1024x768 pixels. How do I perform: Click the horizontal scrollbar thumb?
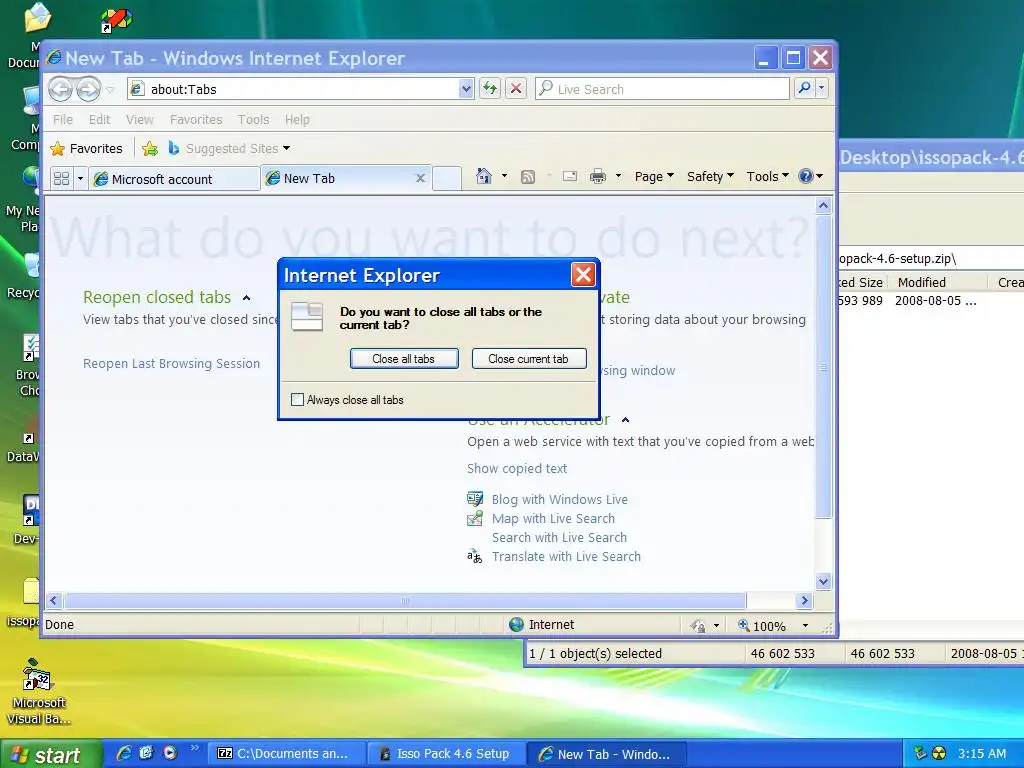(x=405, y=600)
